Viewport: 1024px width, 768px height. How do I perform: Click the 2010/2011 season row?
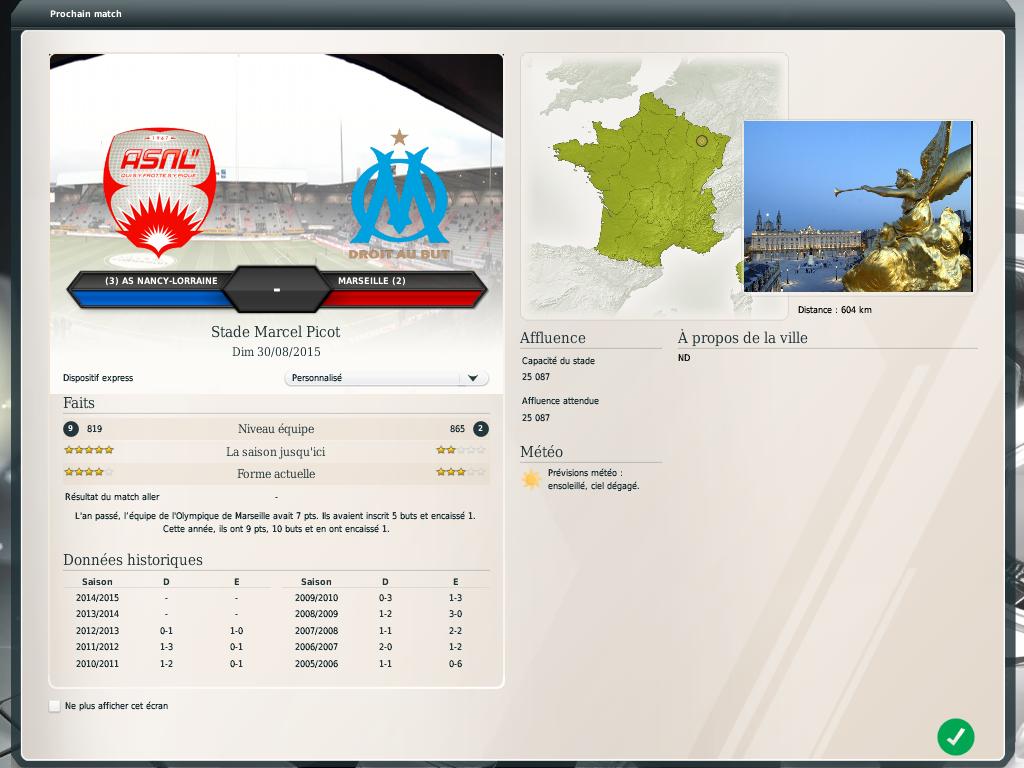pos(167,664)
